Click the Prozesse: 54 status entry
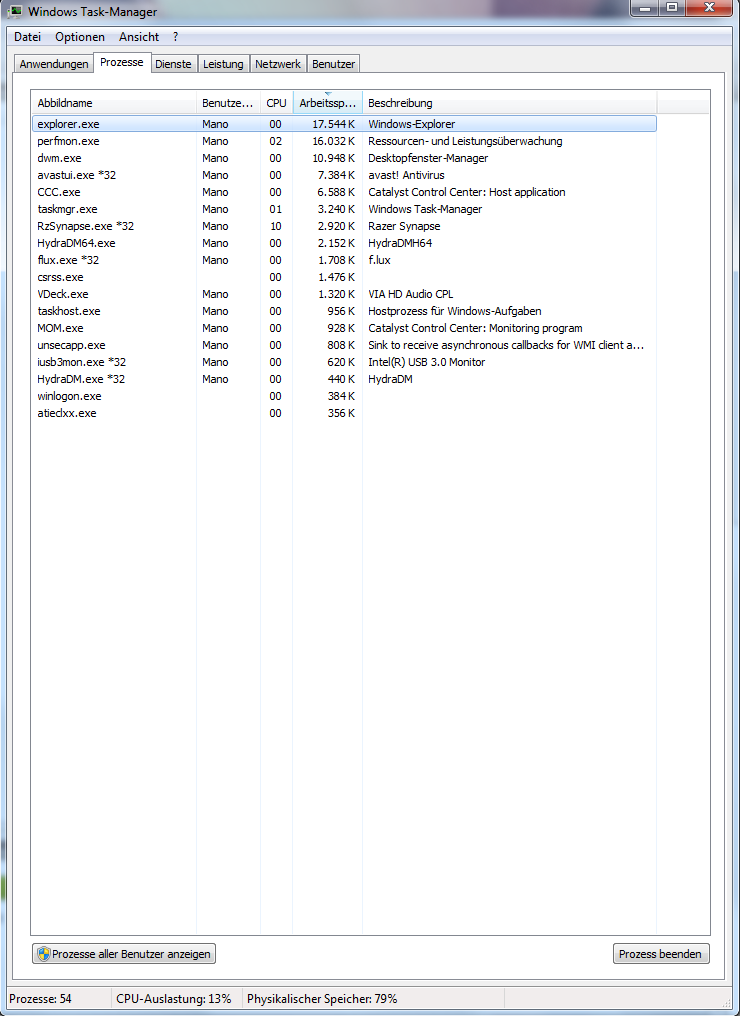Screen dimensions: 740x1016 pyautogui.click(x=40, y=999)
